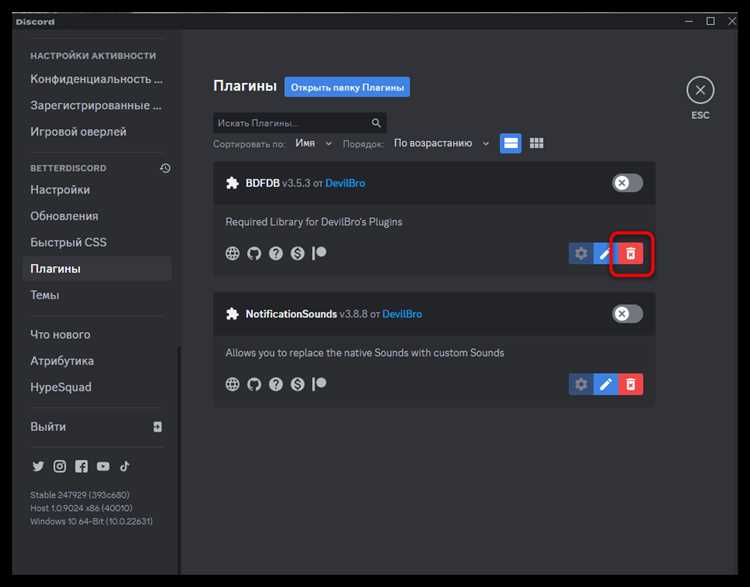Open the sort by Имя dropdown
Screen dimensions: 750x587
pyautogui.click(x=313, y=143)
